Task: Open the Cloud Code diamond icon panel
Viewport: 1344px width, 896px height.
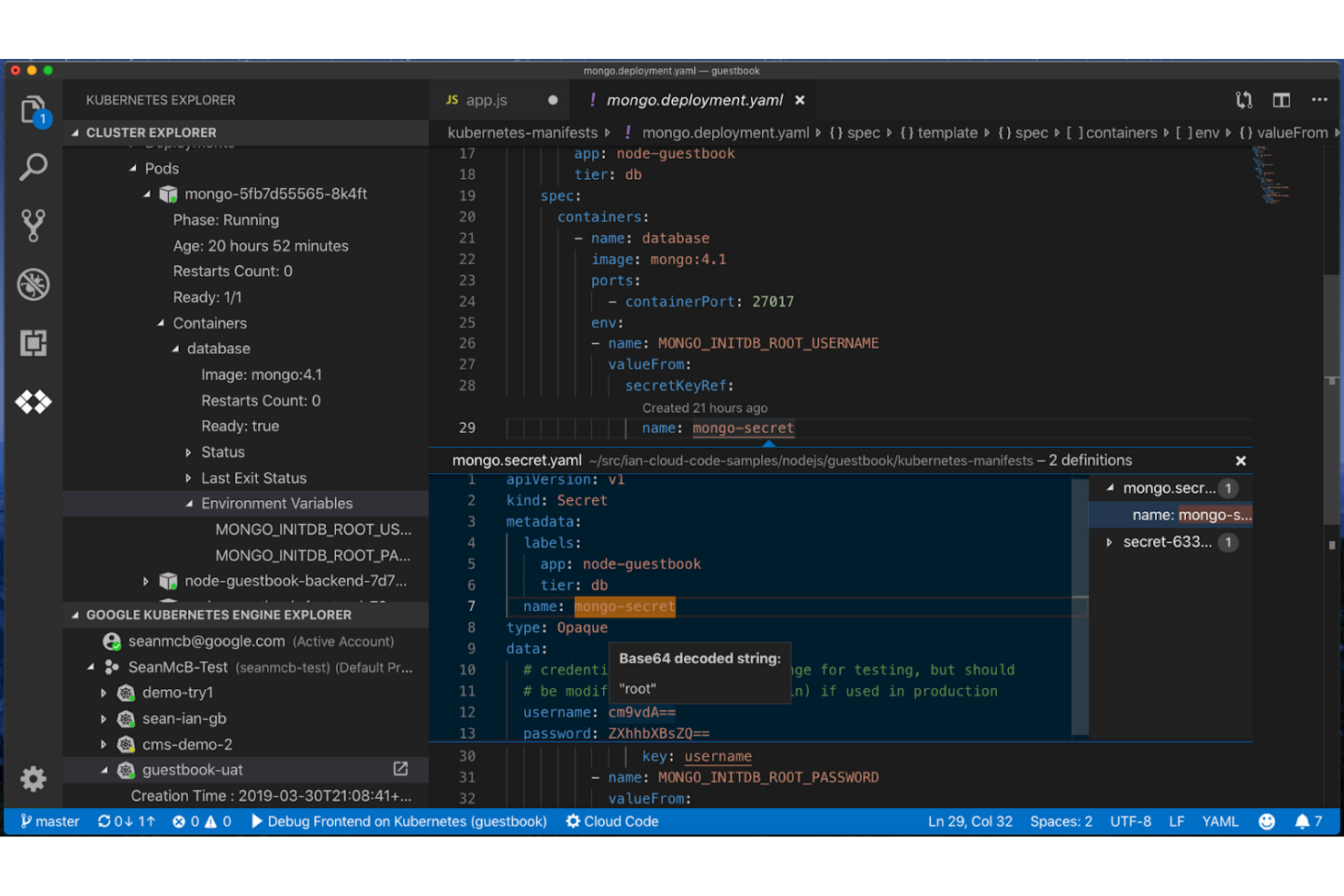Action: (x=34, y=401)
